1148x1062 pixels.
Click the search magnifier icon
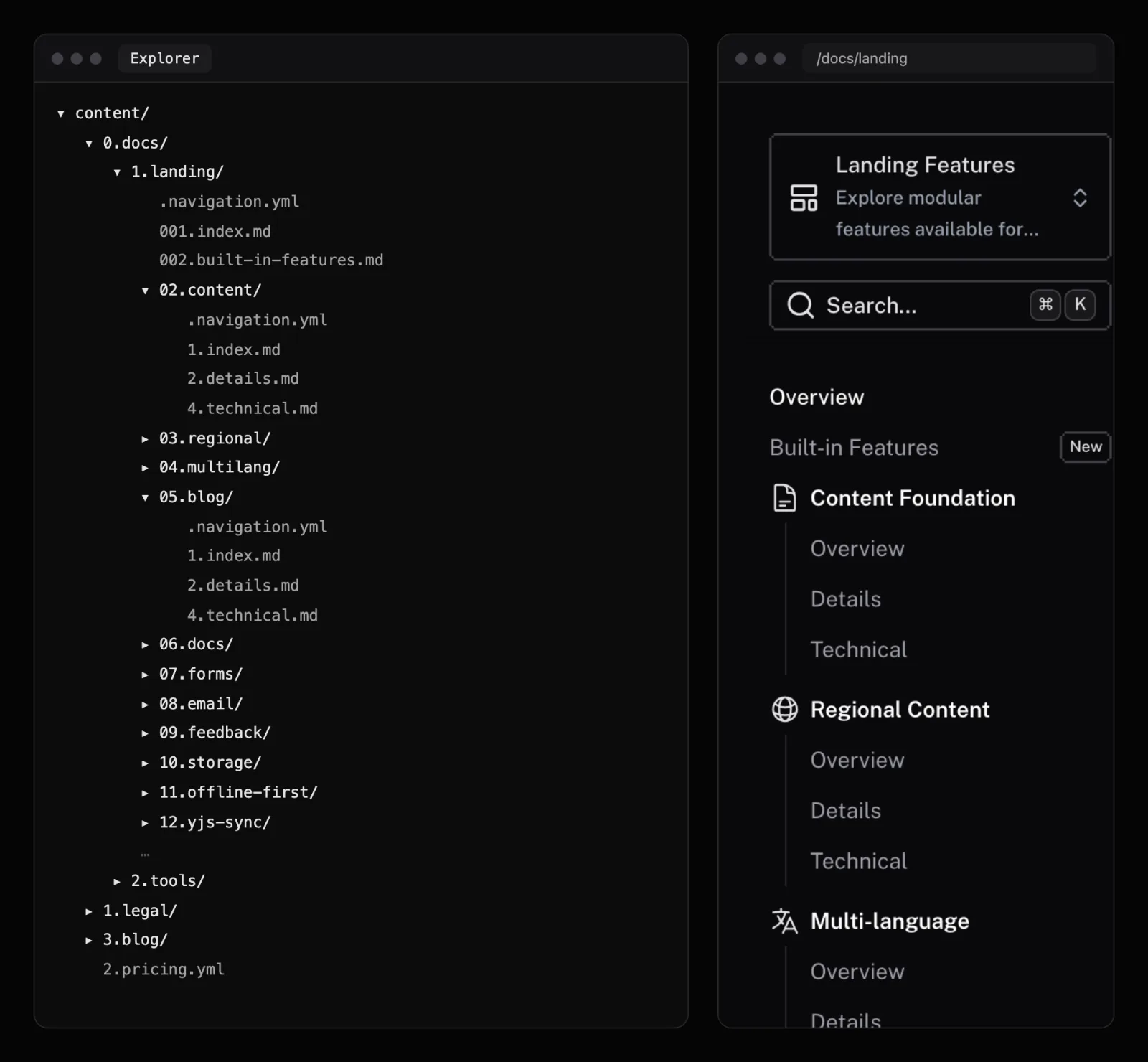[x=800, y=305]
